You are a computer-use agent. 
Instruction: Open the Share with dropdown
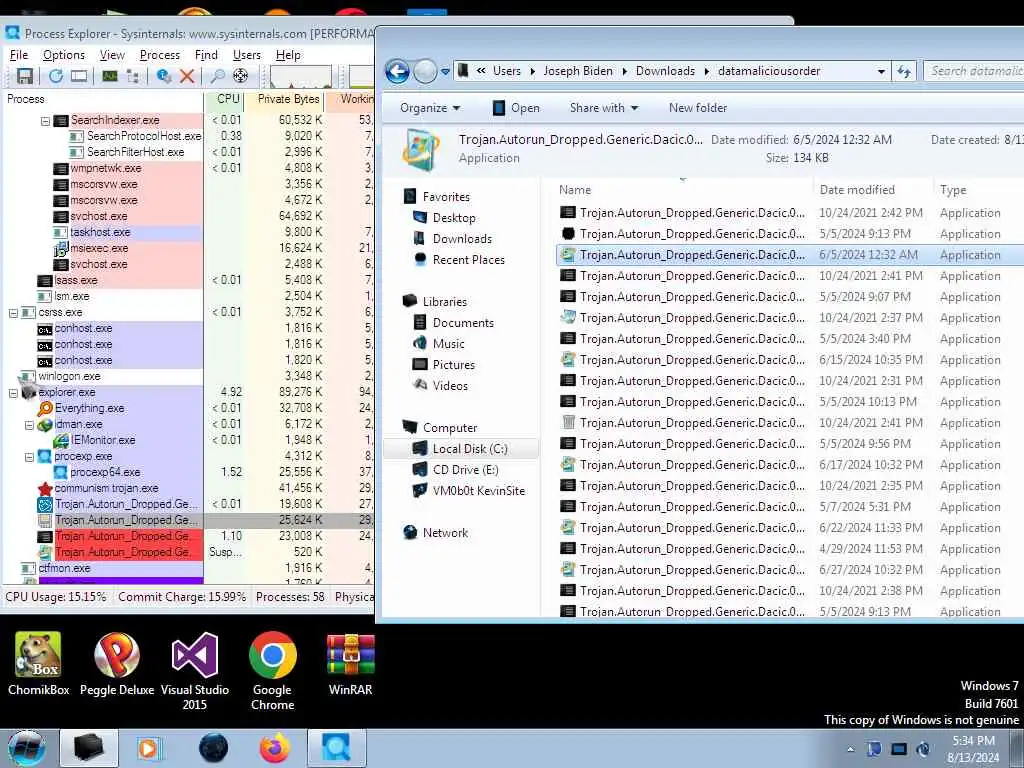pos(603,108)
